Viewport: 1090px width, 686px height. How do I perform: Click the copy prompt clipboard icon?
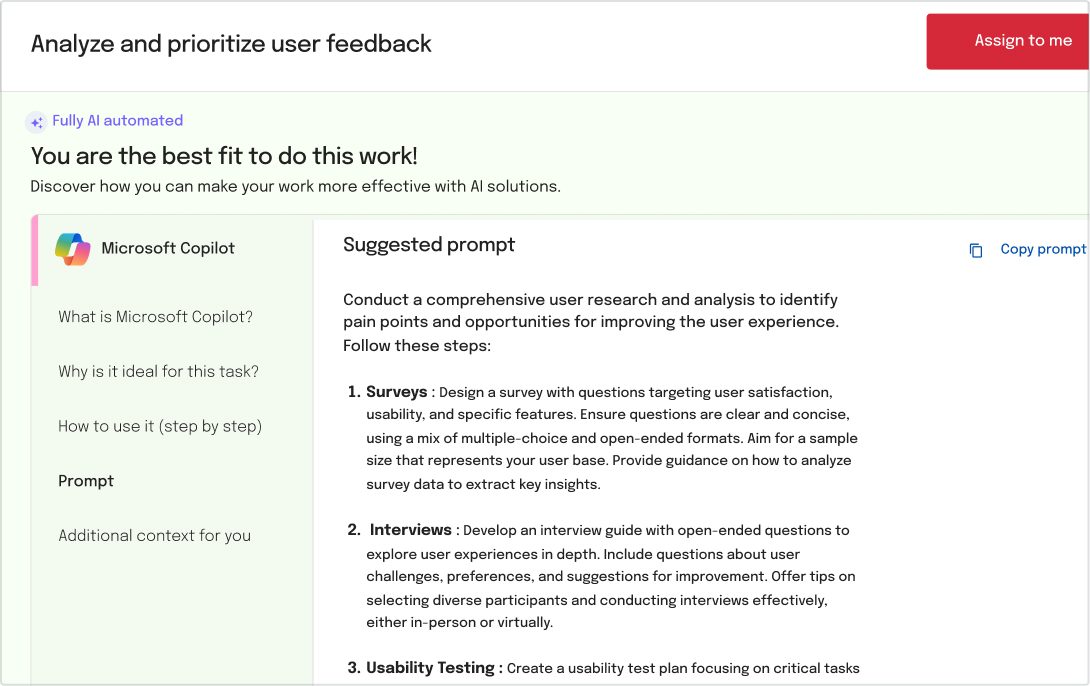coord(976,250)
